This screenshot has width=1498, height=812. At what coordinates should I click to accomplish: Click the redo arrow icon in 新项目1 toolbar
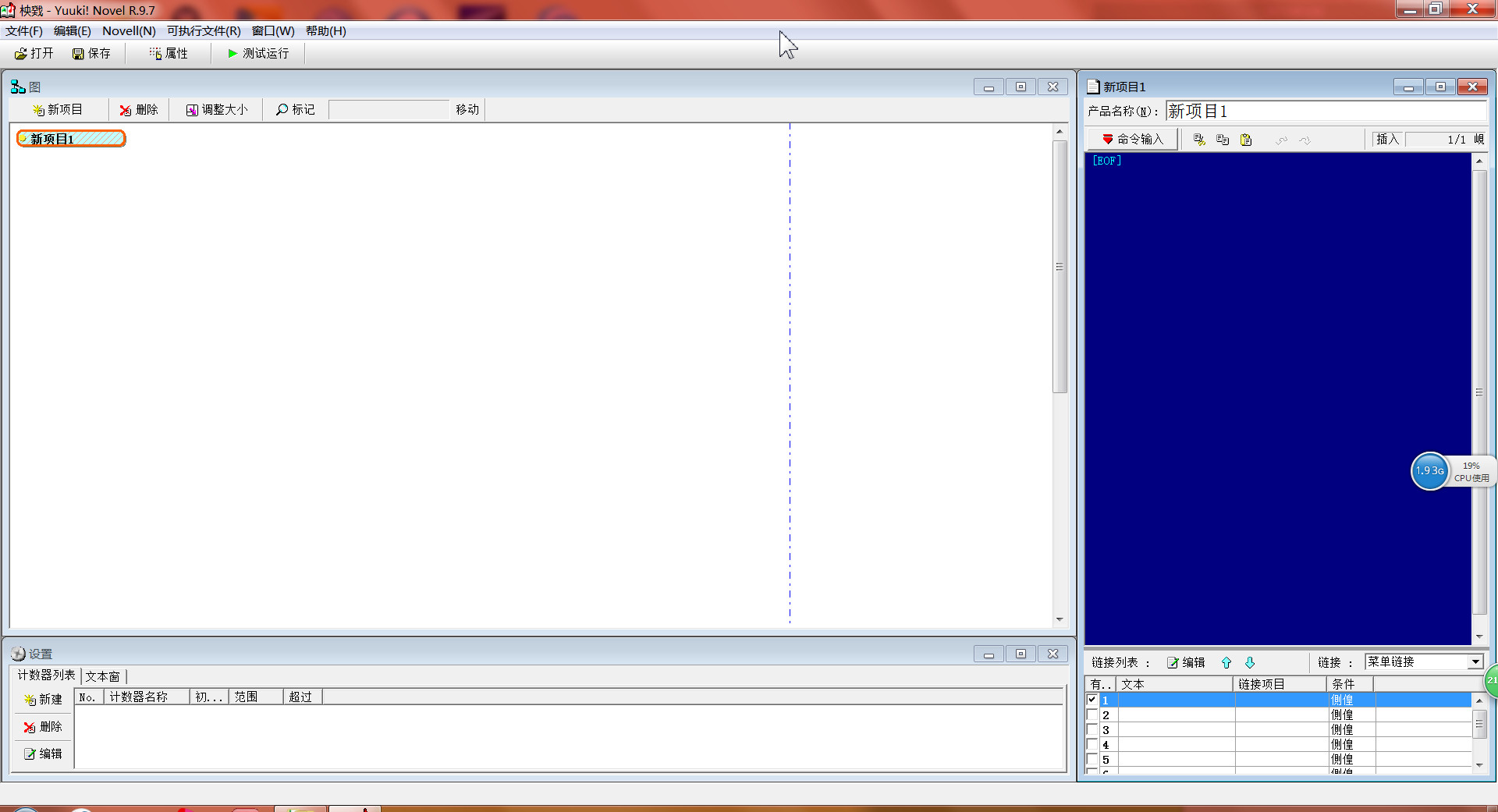point(1305,140)
